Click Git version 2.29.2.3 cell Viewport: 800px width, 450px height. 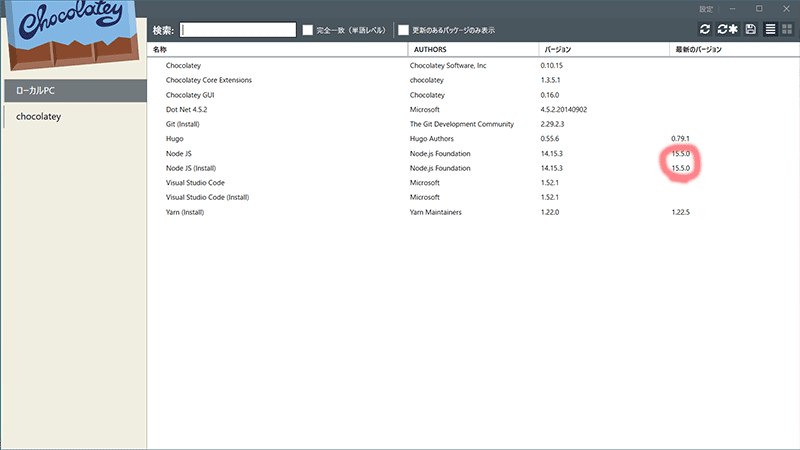[x=552, y=124]
